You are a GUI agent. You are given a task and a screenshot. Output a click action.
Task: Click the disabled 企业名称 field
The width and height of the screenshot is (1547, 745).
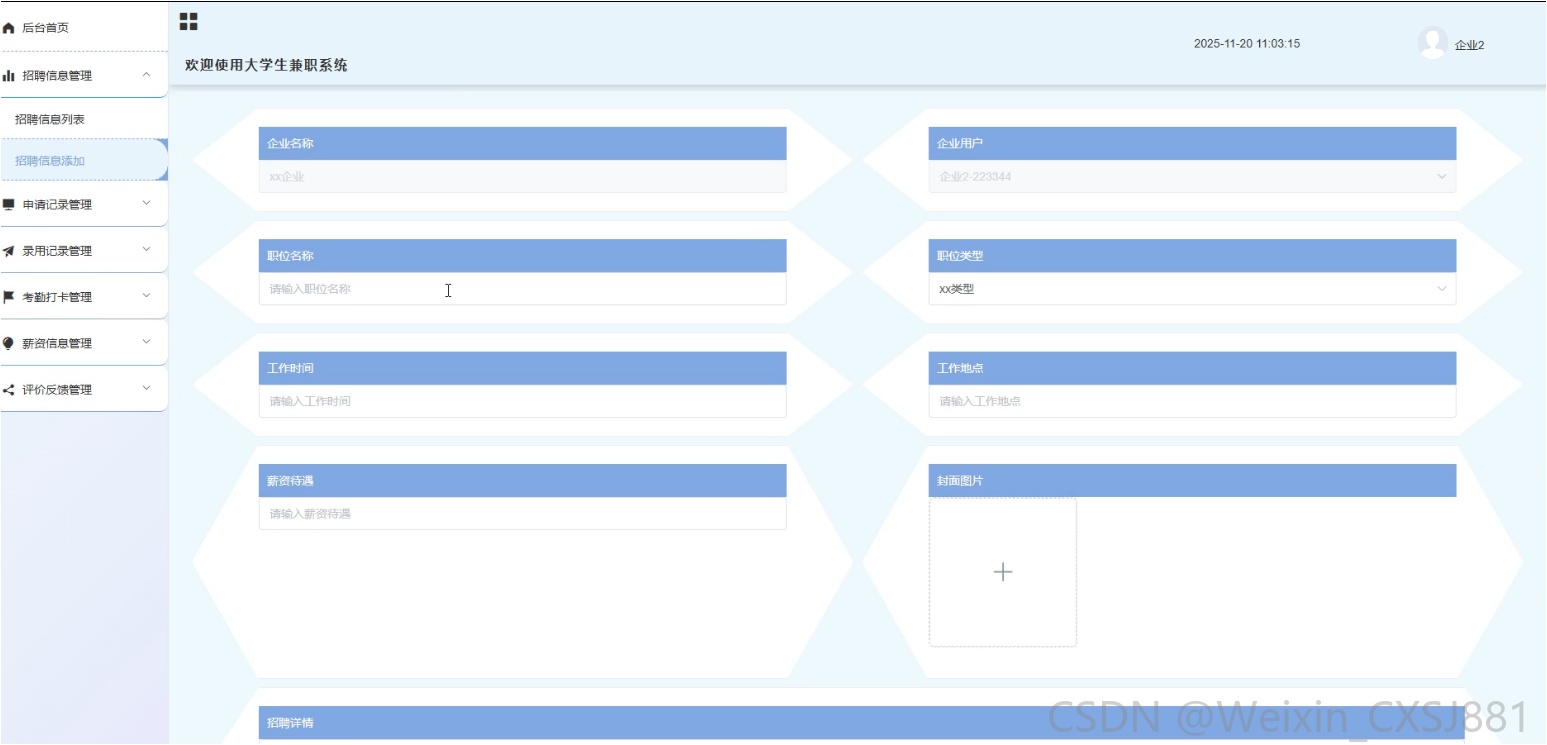(x=522, y=177)
